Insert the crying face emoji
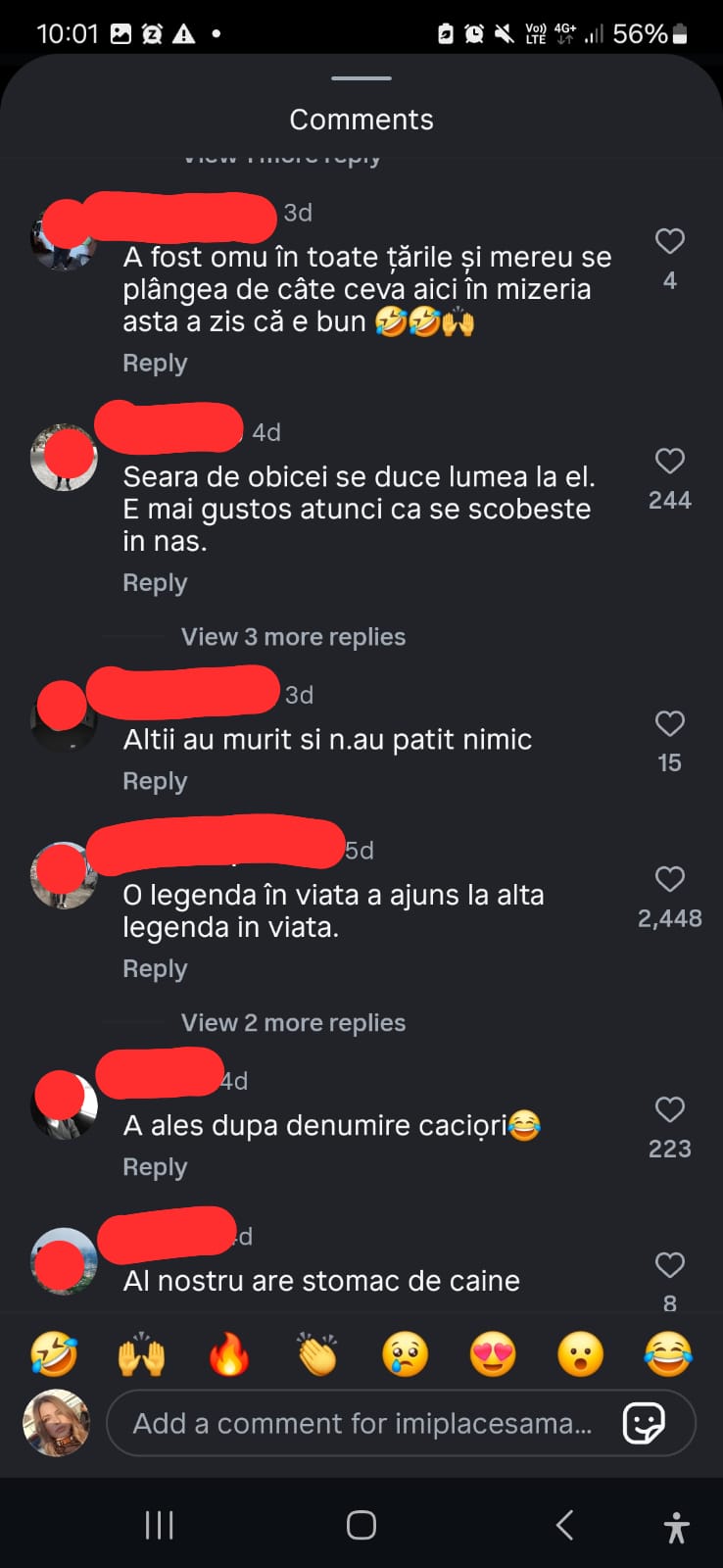 point(405,1354)
